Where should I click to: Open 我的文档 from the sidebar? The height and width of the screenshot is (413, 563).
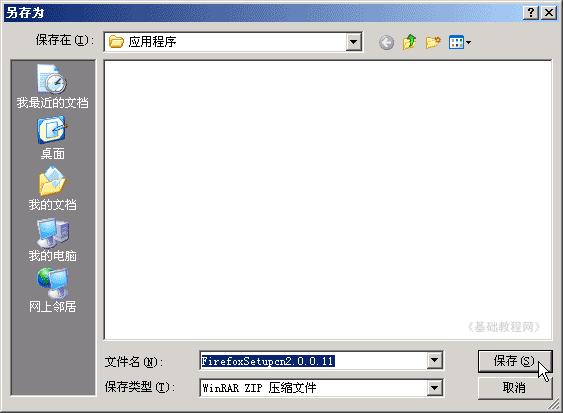click(x=52, y=189)
